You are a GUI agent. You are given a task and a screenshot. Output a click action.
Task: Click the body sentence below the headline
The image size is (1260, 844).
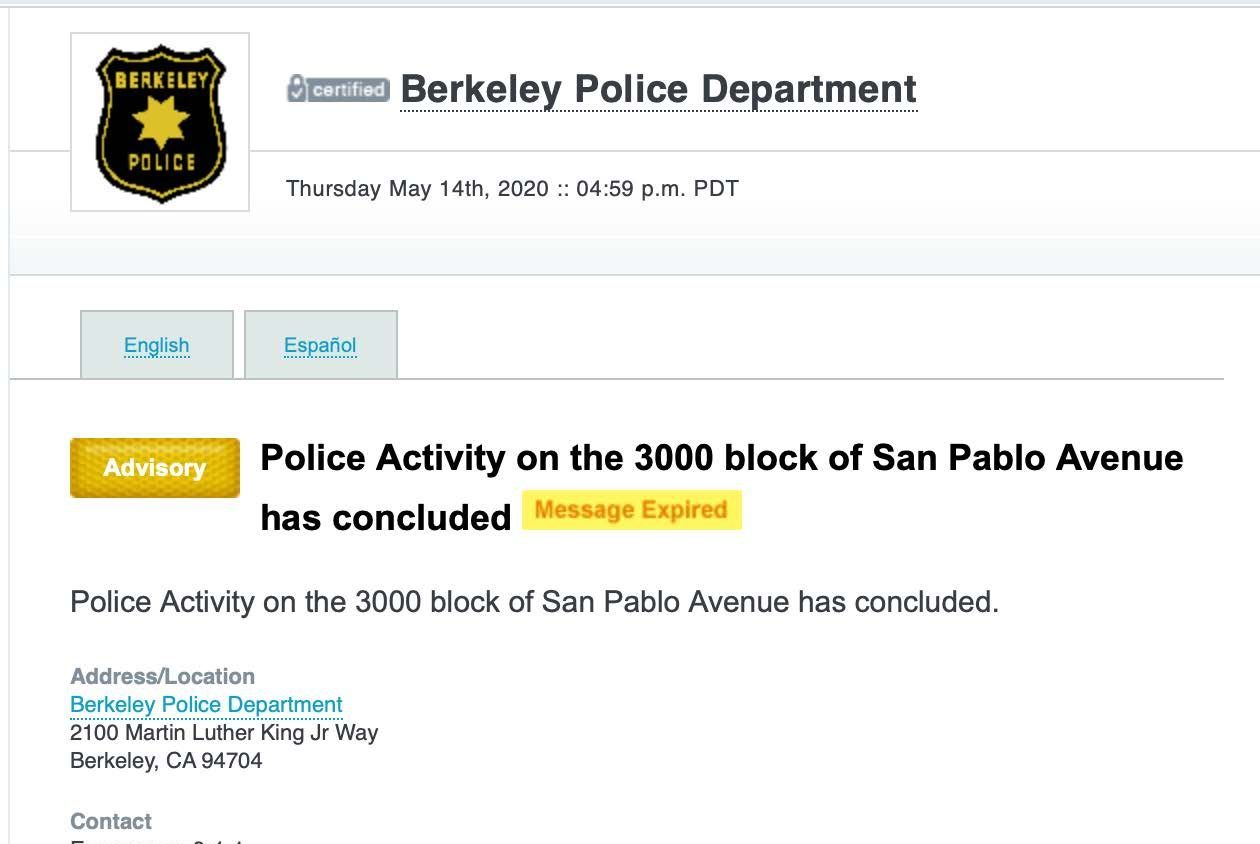click(x=534, y=602)
